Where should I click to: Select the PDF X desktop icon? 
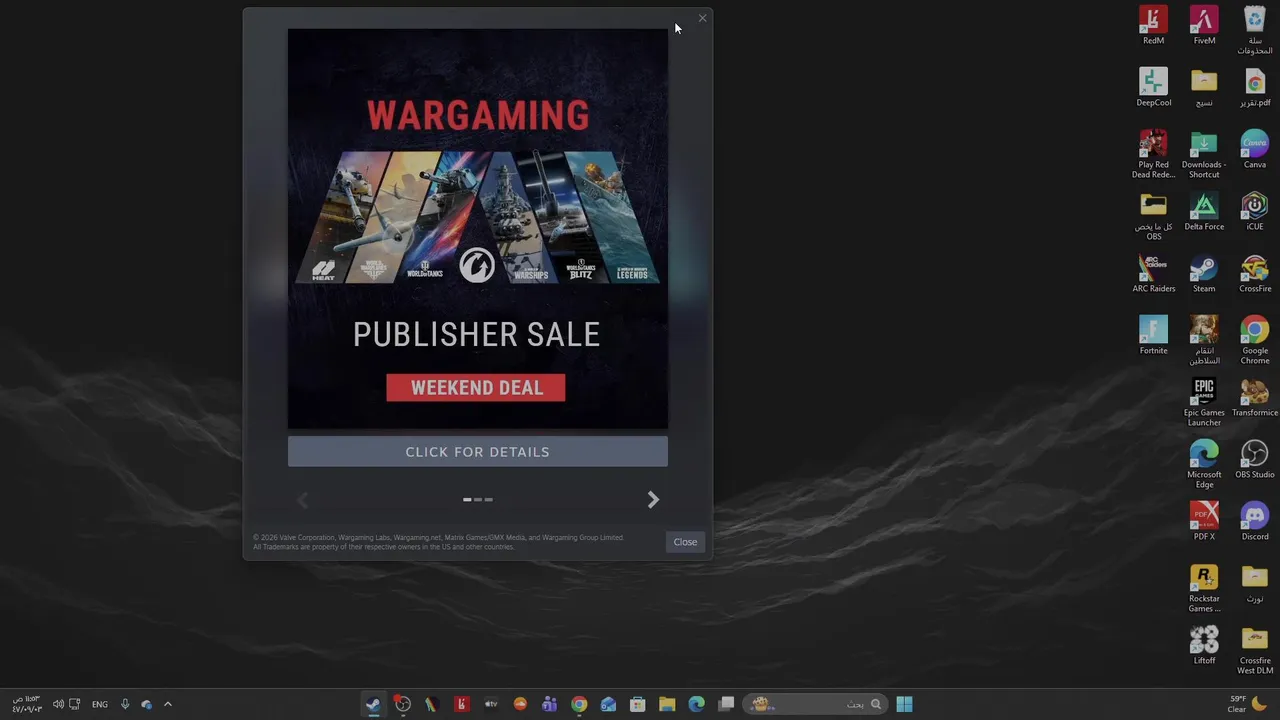coord(1204,522)
